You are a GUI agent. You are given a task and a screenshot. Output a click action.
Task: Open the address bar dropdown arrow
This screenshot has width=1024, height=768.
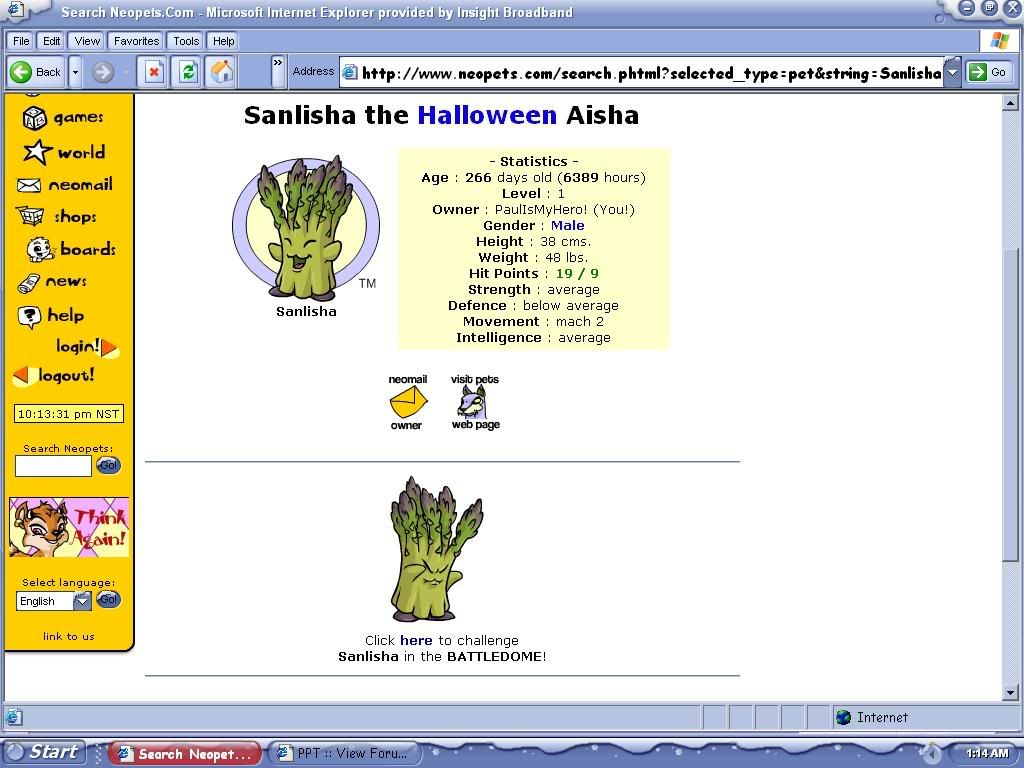(952, 72)
